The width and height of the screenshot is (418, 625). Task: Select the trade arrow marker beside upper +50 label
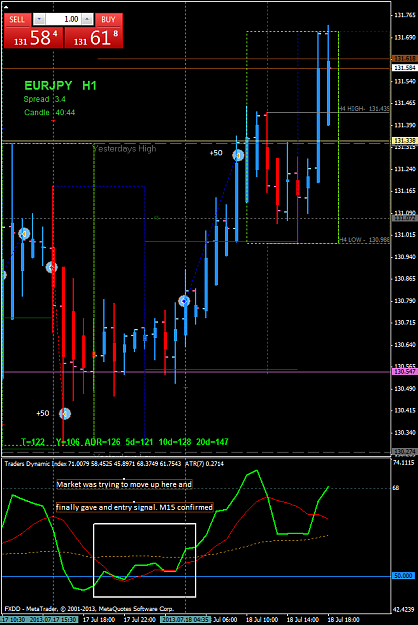coord(238,155)
